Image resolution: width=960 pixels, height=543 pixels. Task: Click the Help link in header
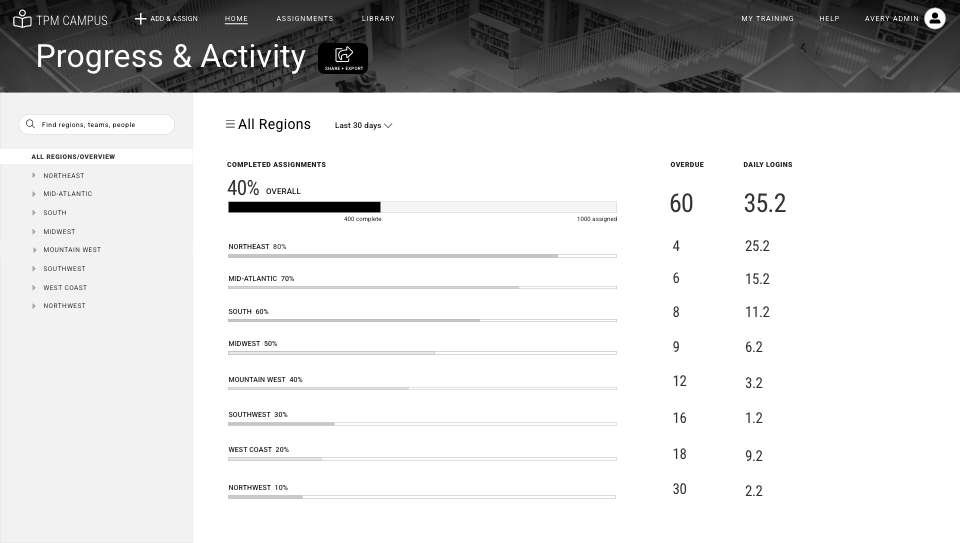(x=830, y=19)
